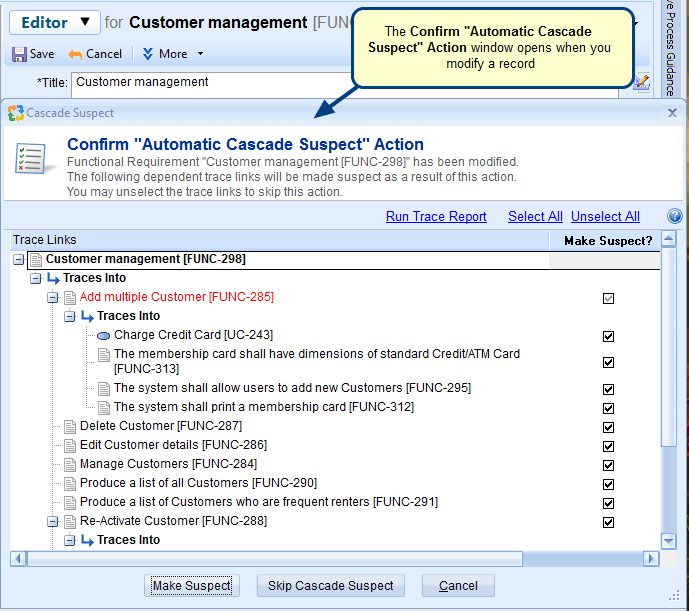The height and width of the screenshot is (611, 689).
Task: Close the Cascade Suspect dialog
Action: click(672, 113)
